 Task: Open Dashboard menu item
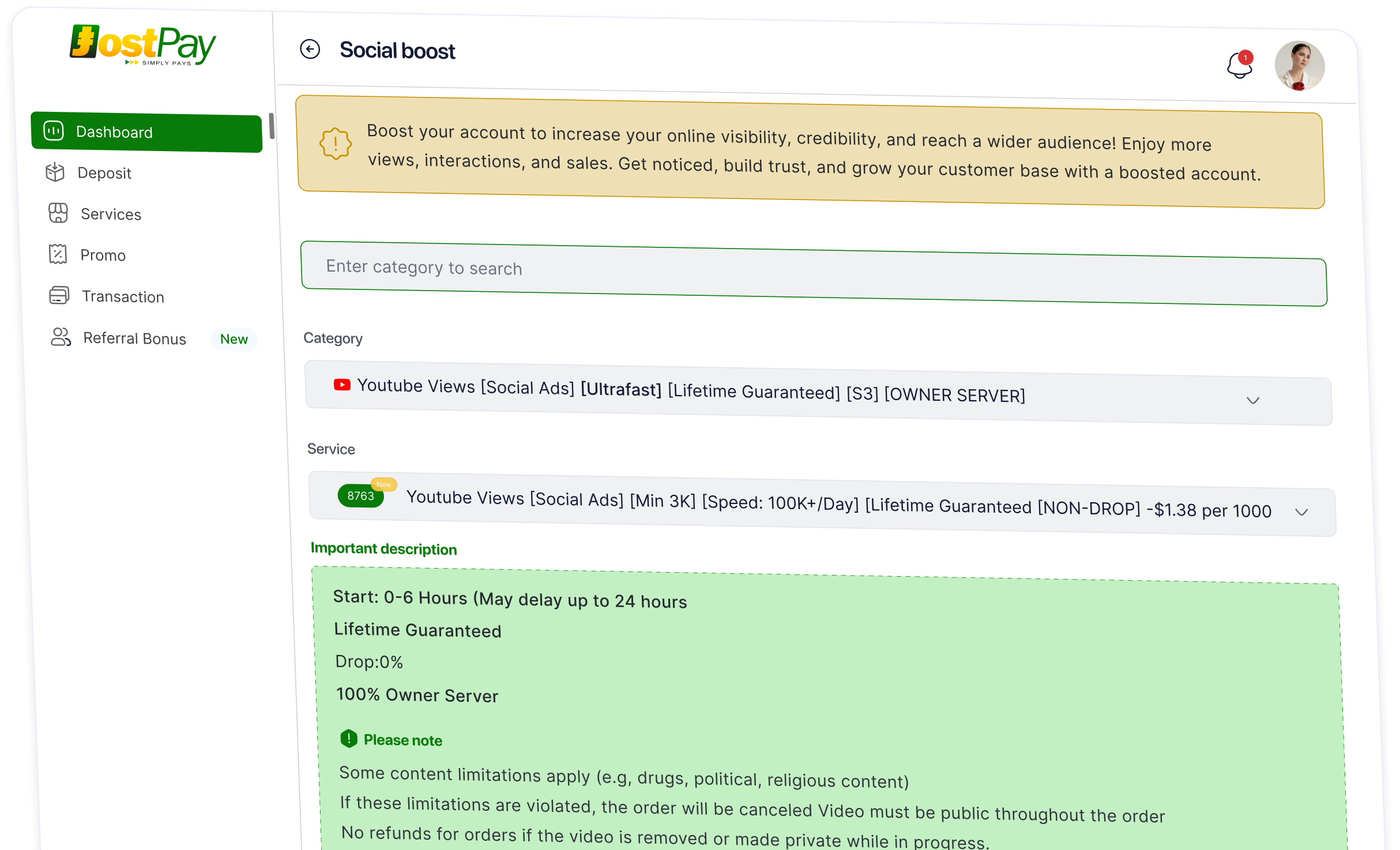point(147,132)
